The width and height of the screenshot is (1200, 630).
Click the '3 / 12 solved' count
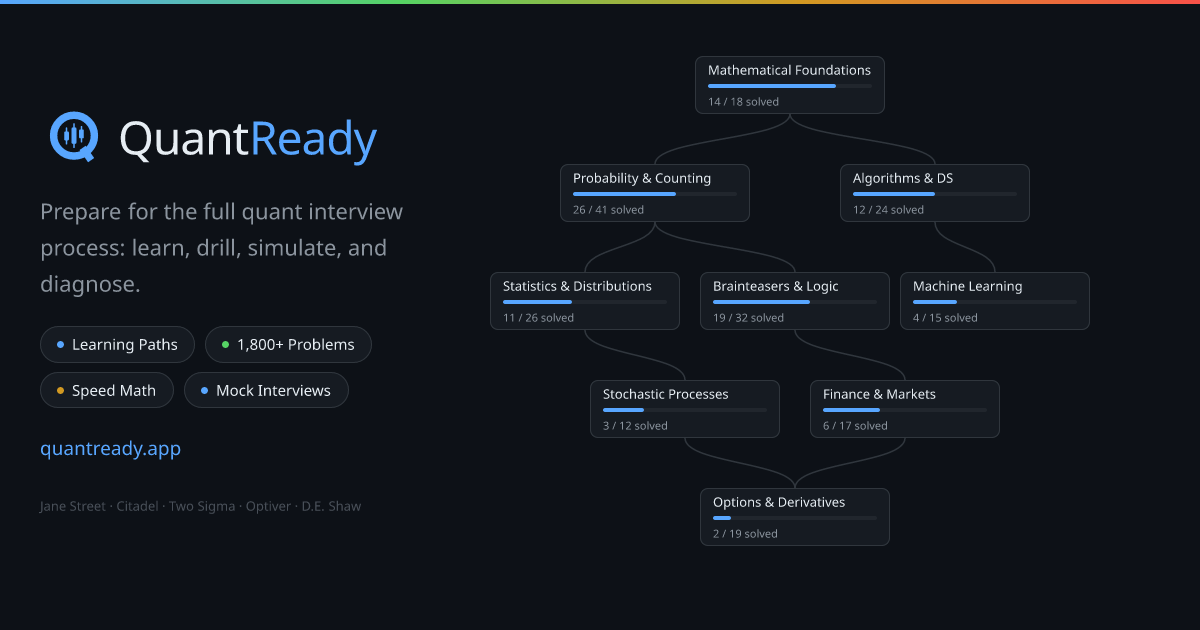(x=635, y=426)
